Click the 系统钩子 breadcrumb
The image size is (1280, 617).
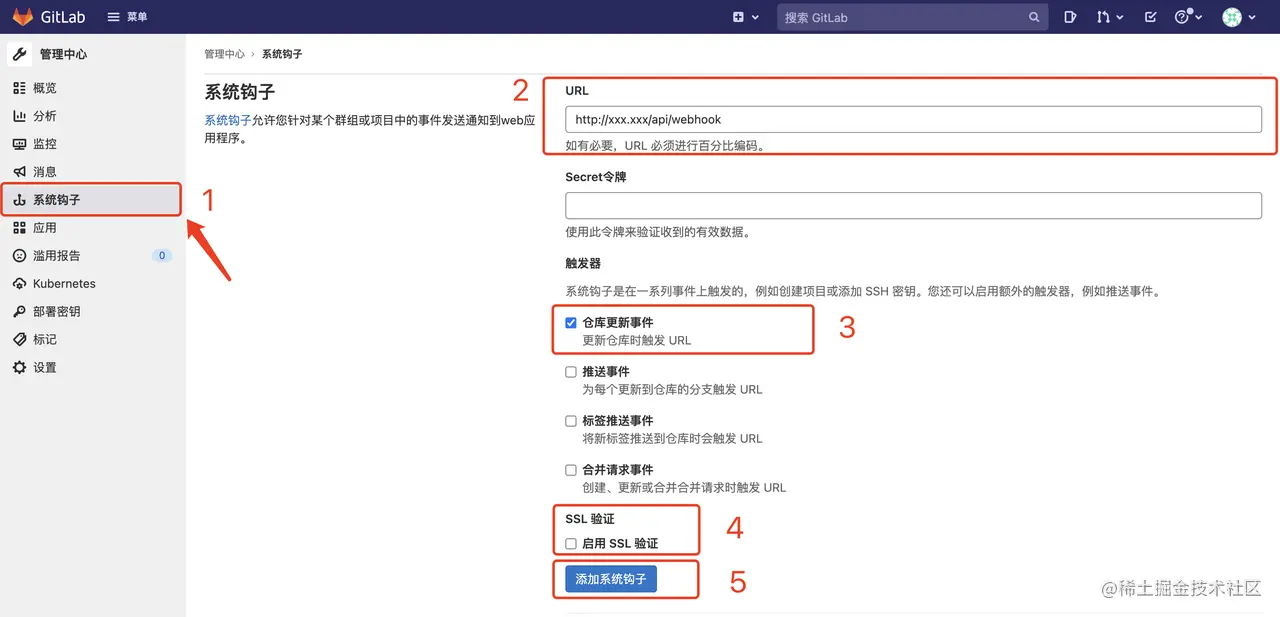click(x=282, y=54)
